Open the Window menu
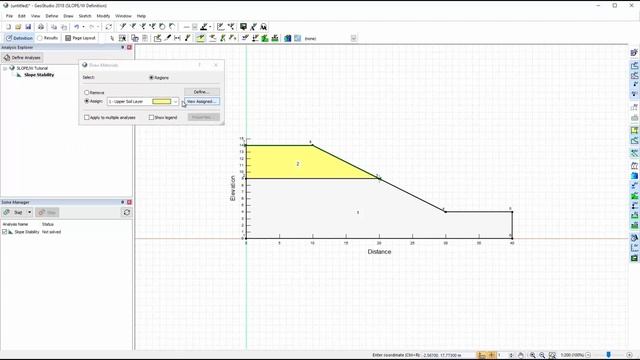640x360 pixels. click(123, 16)
